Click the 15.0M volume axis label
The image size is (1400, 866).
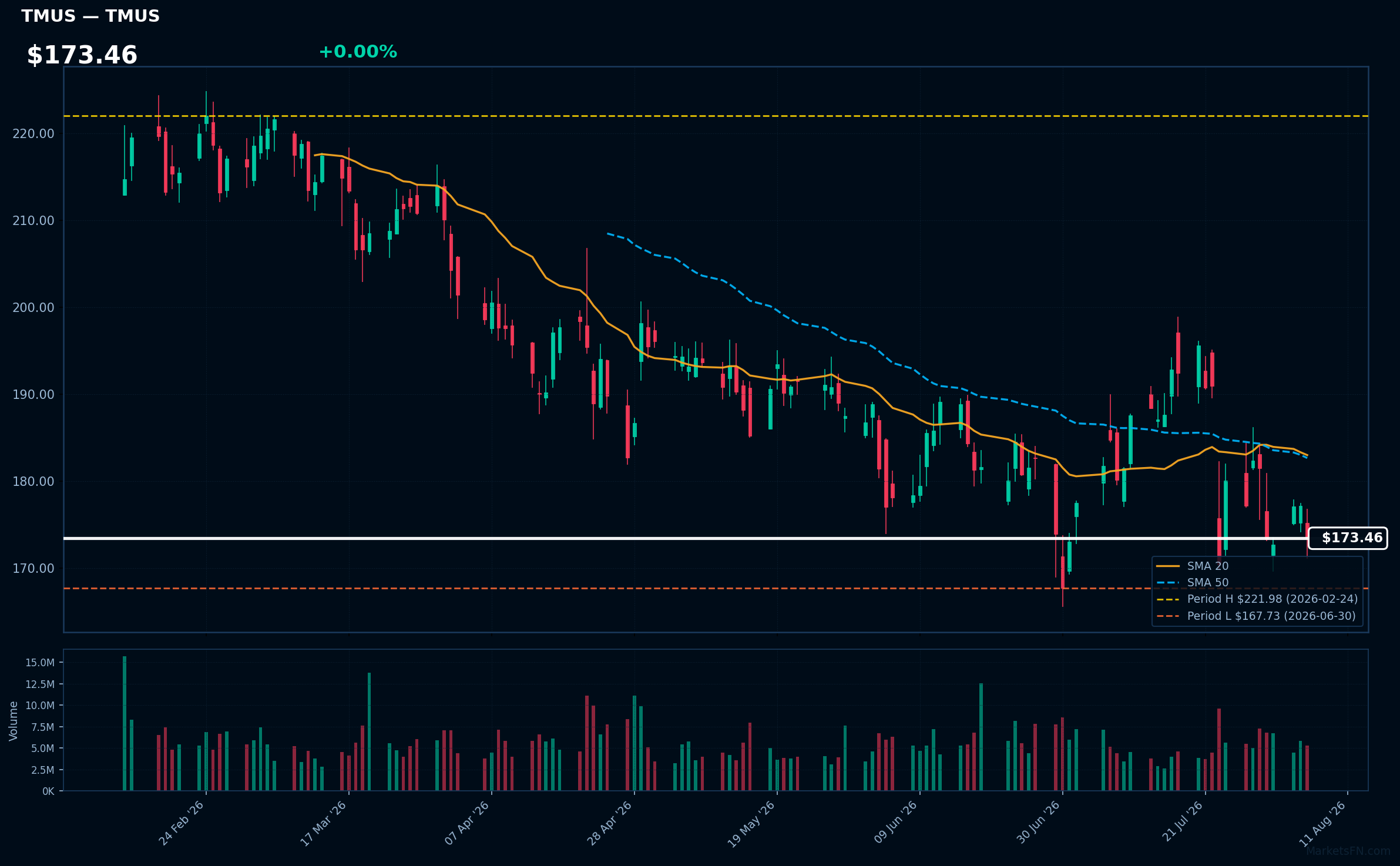coord(40,663)
